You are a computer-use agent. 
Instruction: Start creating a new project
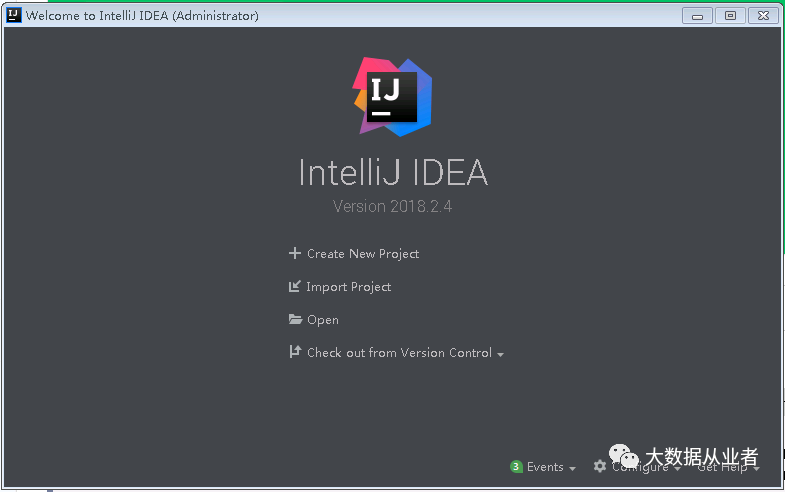click(x=363, y=254)
